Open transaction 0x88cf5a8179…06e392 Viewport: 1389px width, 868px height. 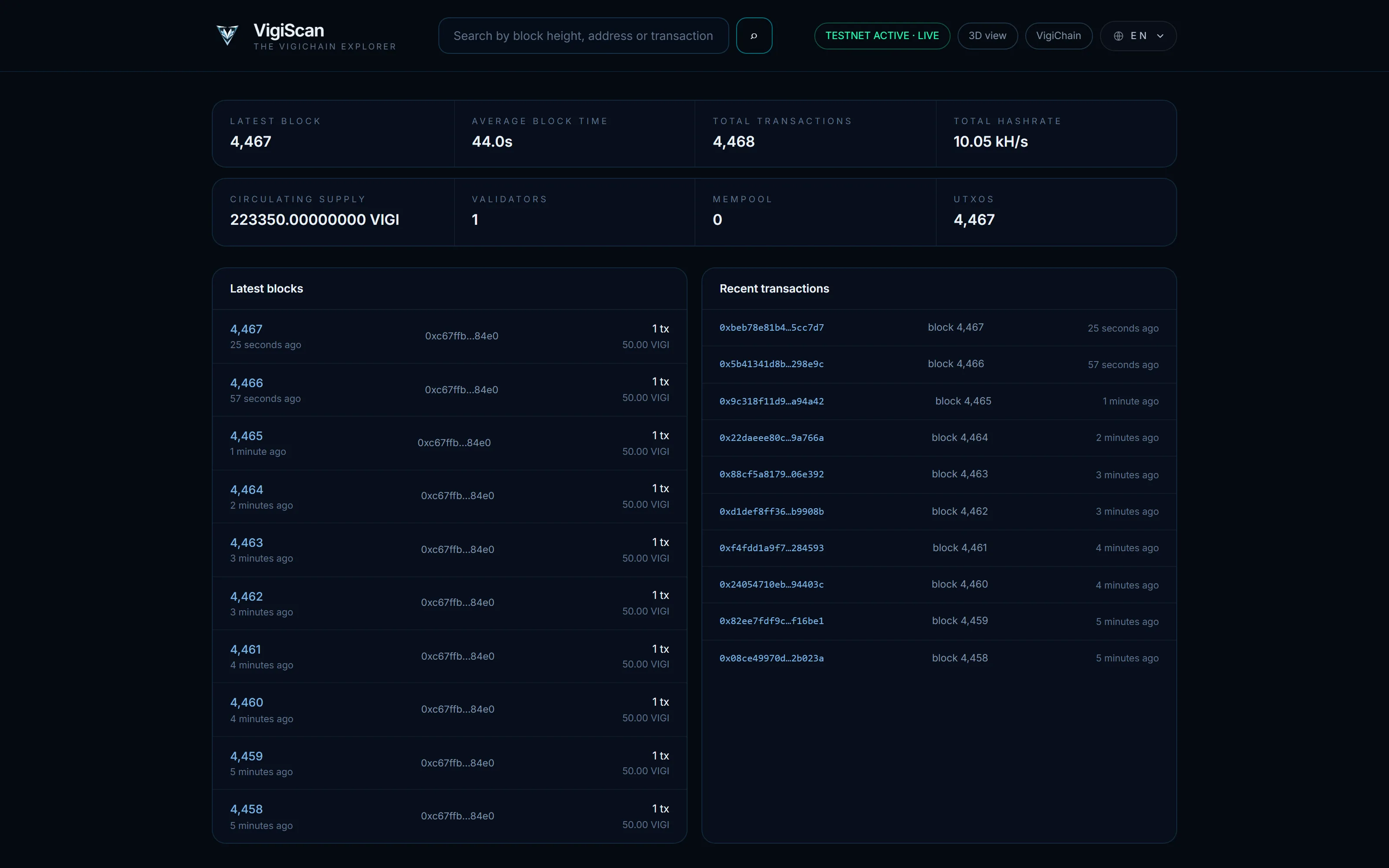pyautogui.click(x=771, y=474)
